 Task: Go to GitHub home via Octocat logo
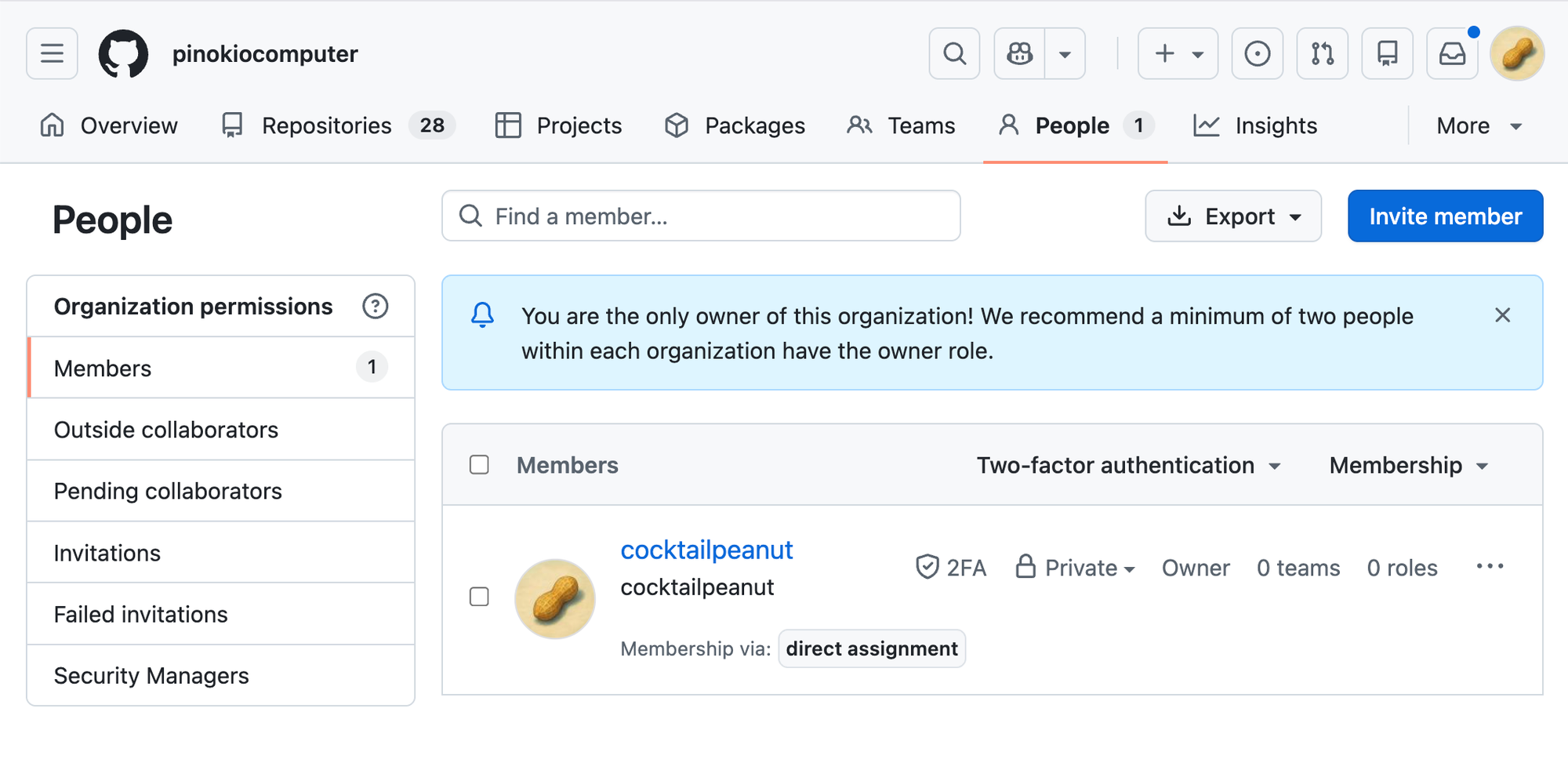click(123, 53)
